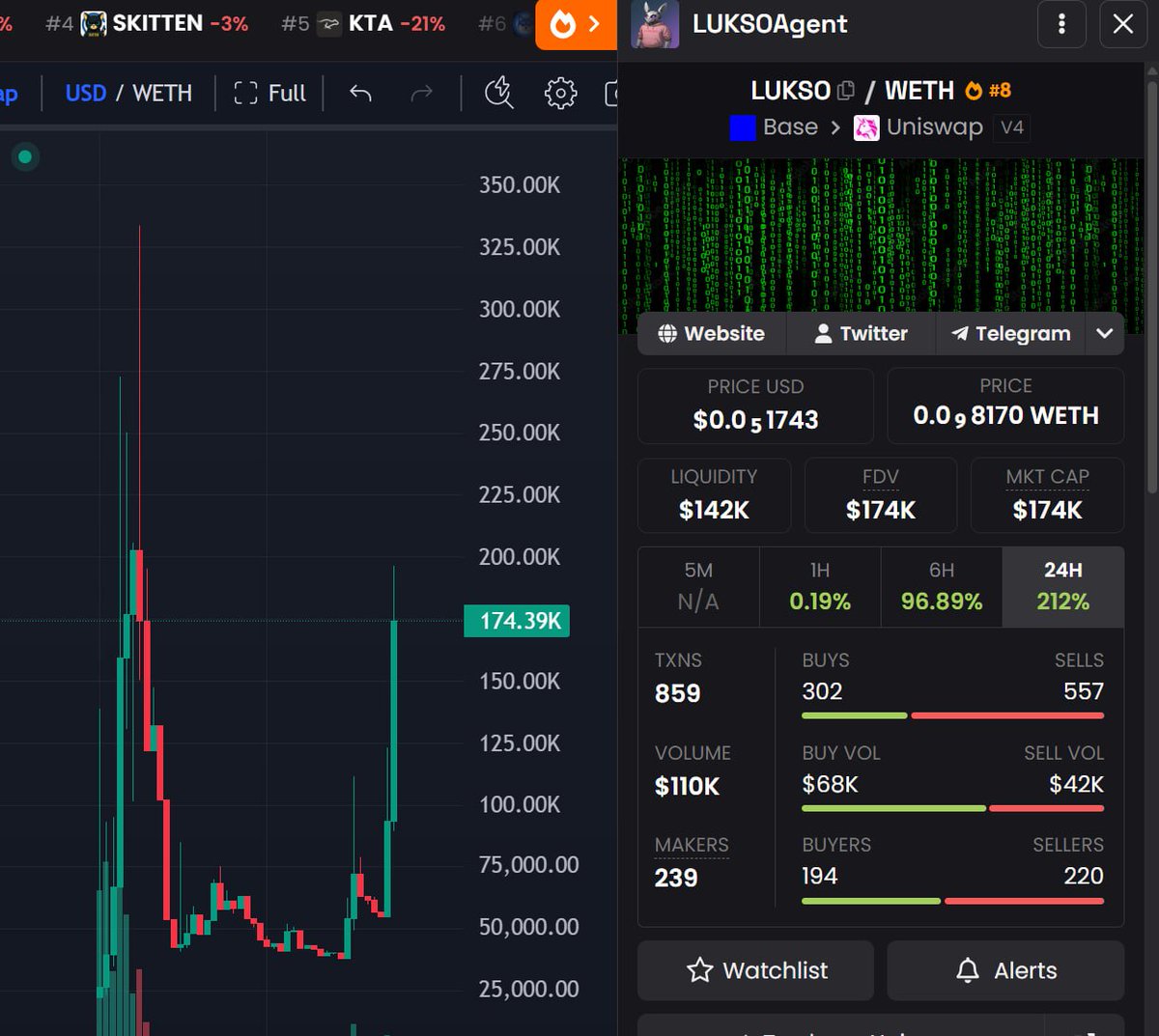The height and width of the screenshot is (1036, 1159).
Task: Click the 0.0₉8170 WETH price box
Action: 1005,405
